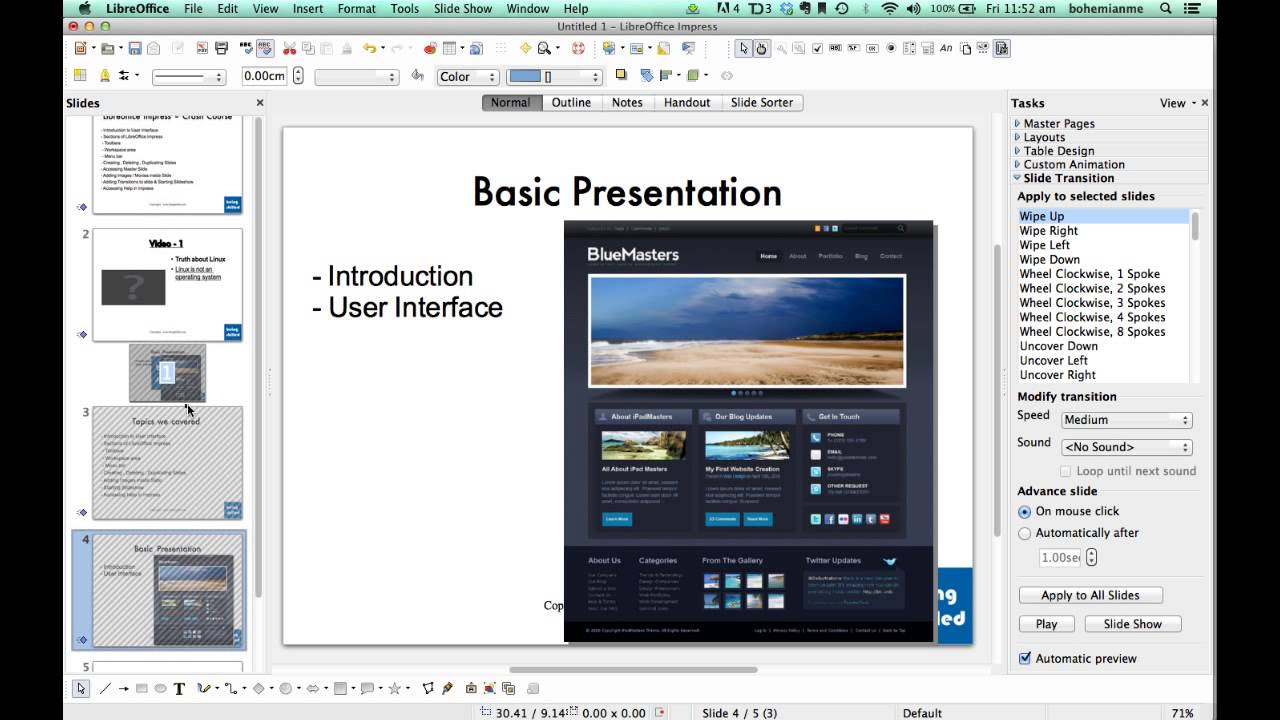Select Wheel Clockwise, 8 Spokes transition
Screen dimensions: 1280x720
click(1092, 332)
